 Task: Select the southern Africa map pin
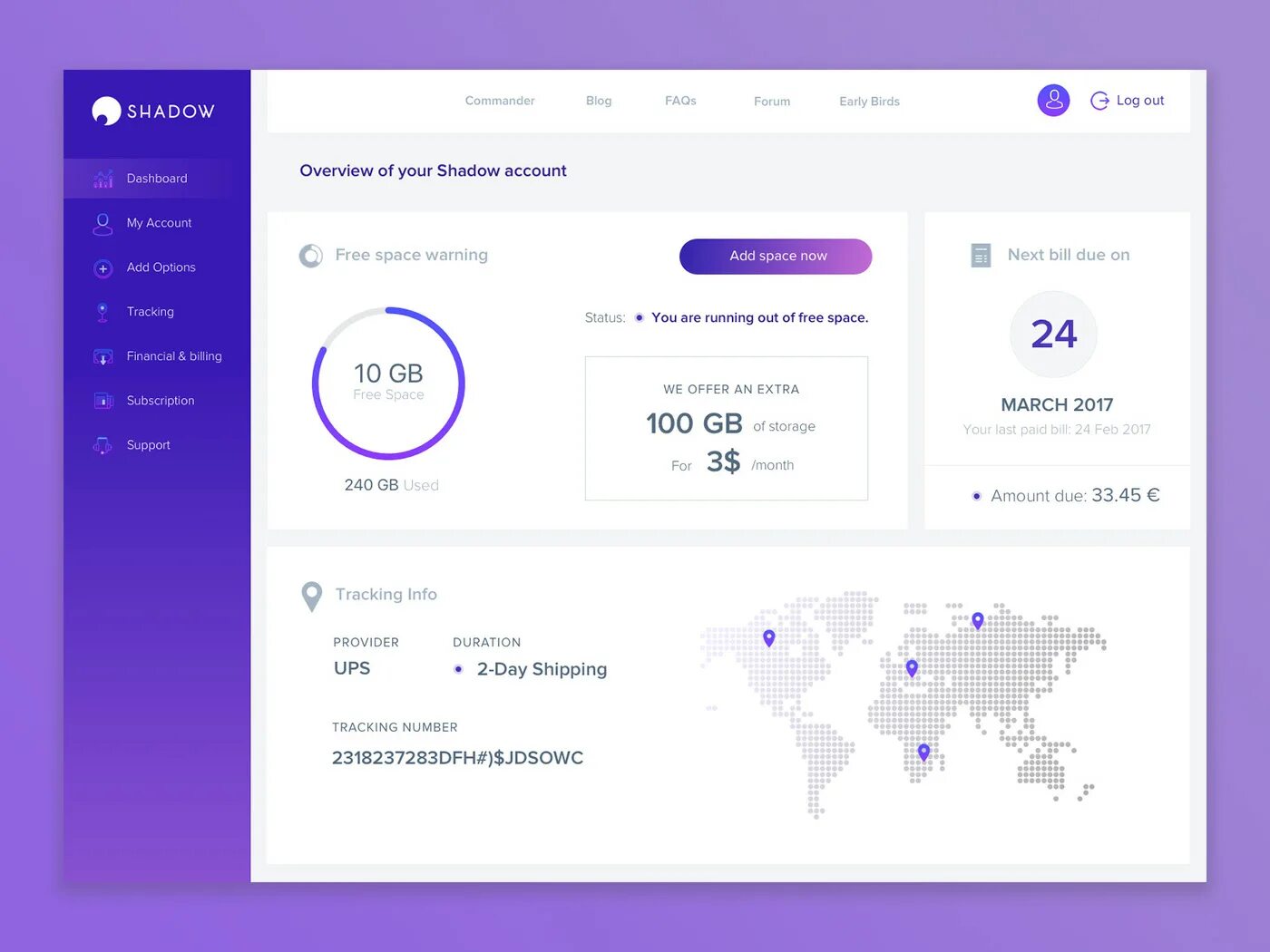[923, 752]
